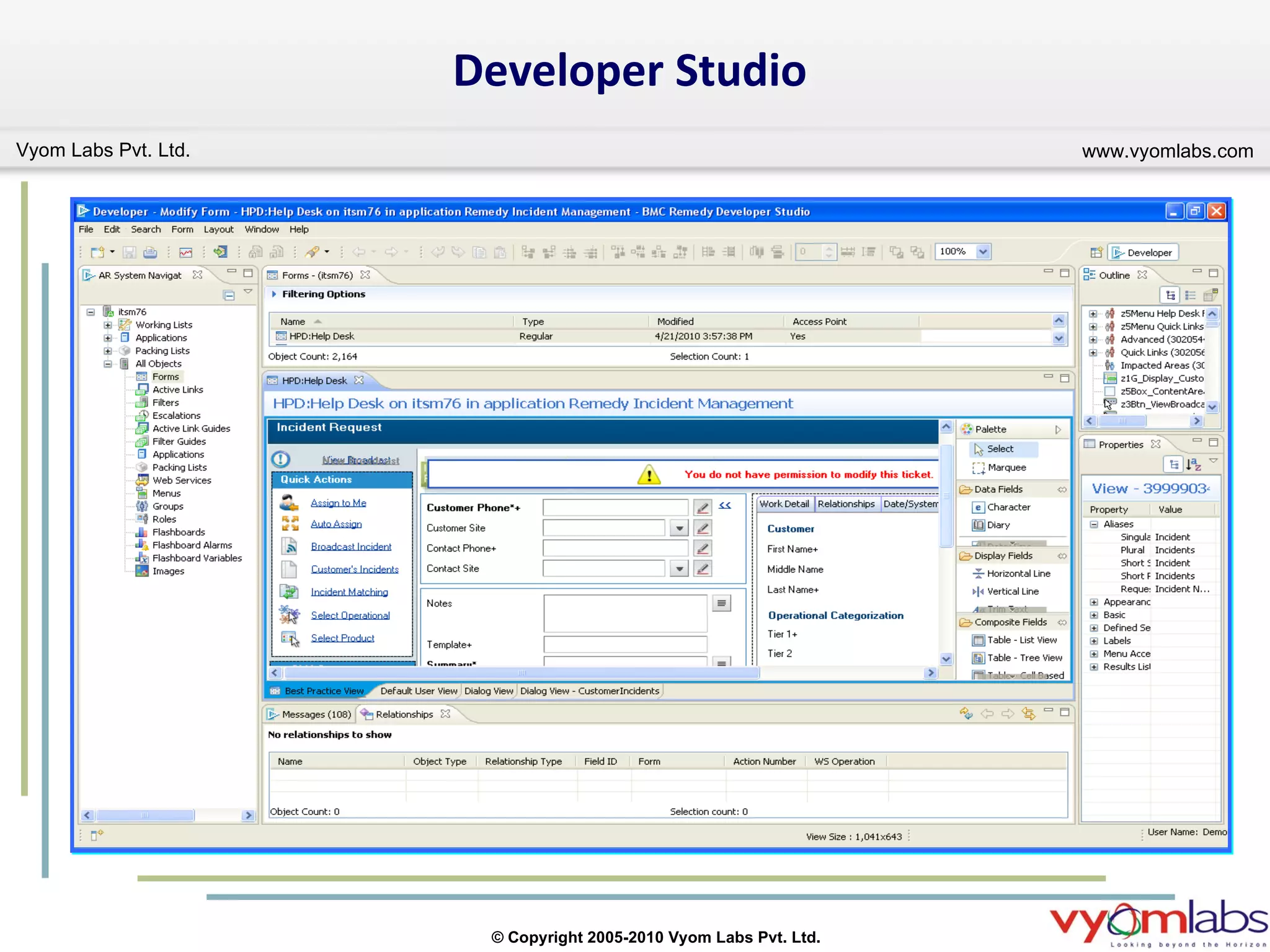Click the Auto Assign icon
Viewport: 1270px width, 952px height.
coord(290,524)
